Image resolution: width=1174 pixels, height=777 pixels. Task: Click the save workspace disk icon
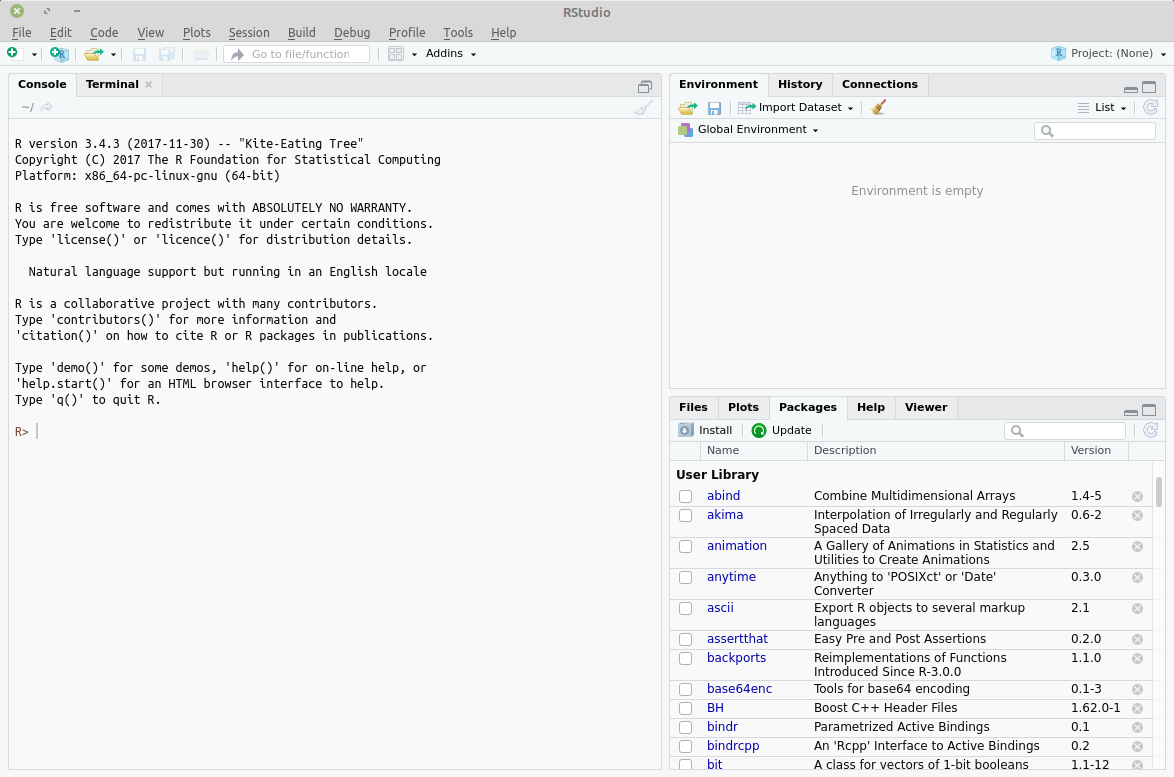tap(714, 108)
